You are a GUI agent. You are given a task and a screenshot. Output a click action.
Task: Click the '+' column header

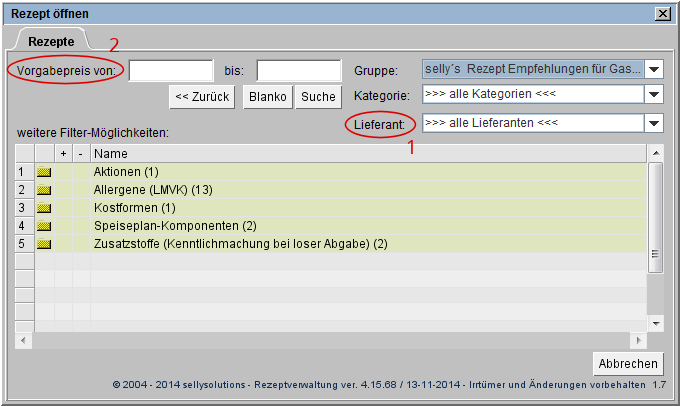tap(63, 154)
